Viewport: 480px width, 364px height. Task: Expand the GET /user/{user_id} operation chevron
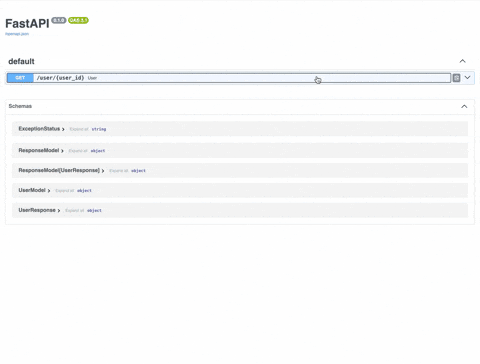(467, 77)
